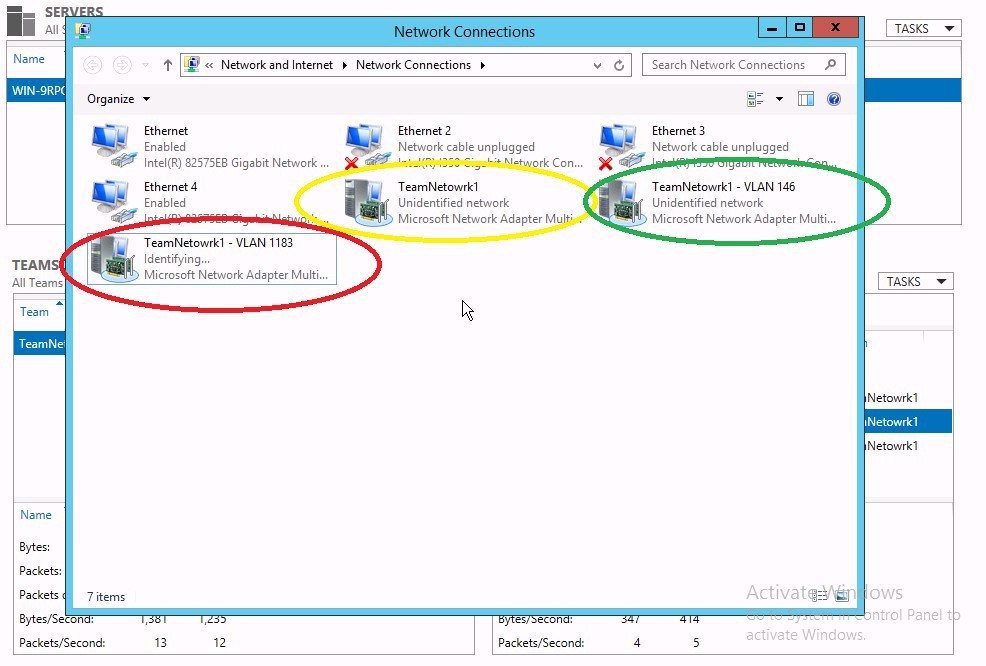This screenshot has width=986, height=666.
Task: Select the last Netowrk1 row behind the window
Action: (x=908, y=446)
